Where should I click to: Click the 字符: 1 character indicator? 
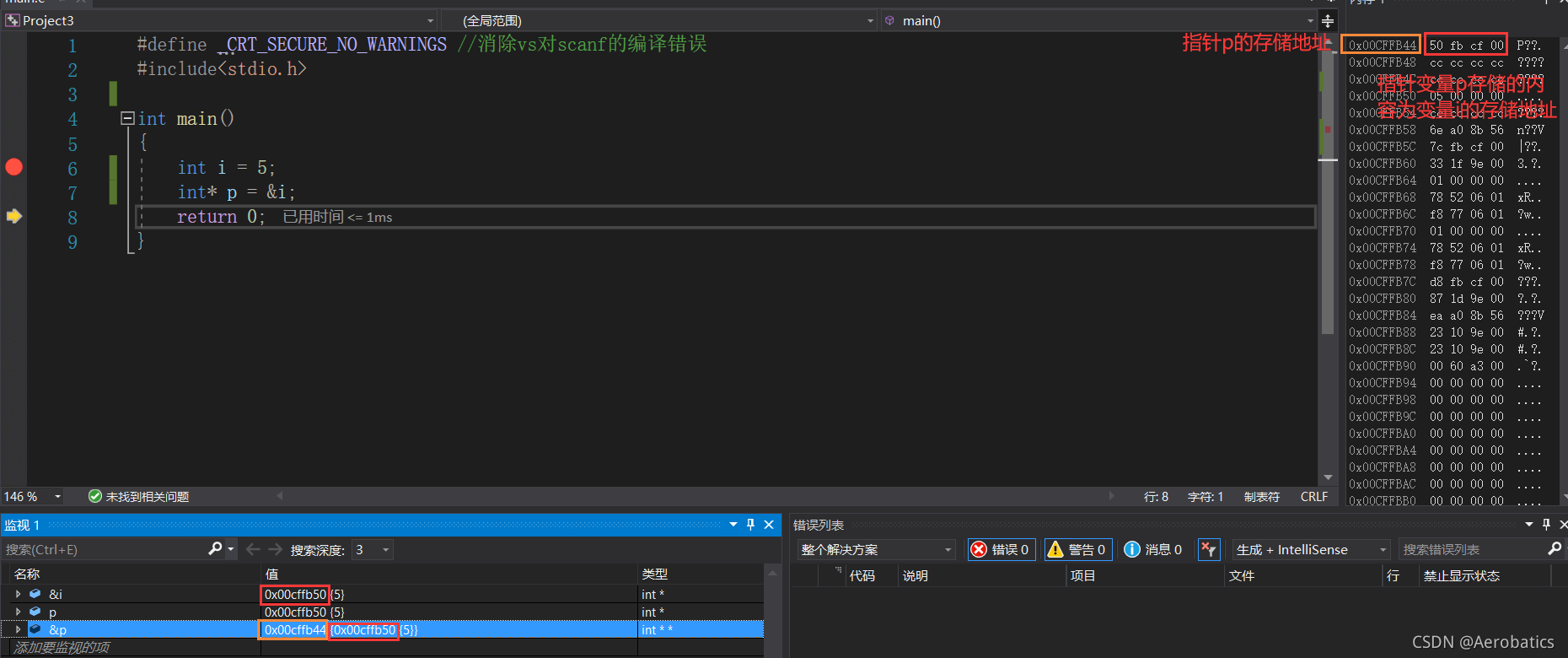(x=1206, y=497)
